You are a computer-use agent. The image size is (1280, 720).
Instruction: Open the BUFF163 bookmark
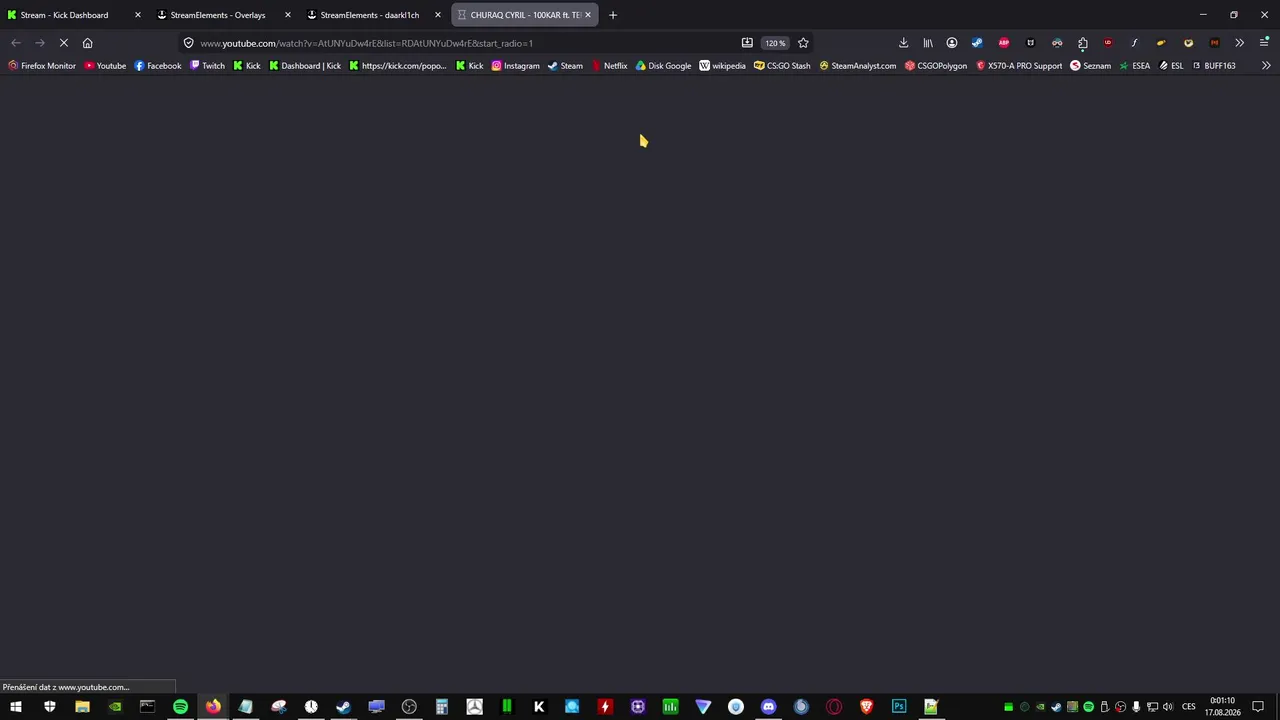[x=1214, y=66]
